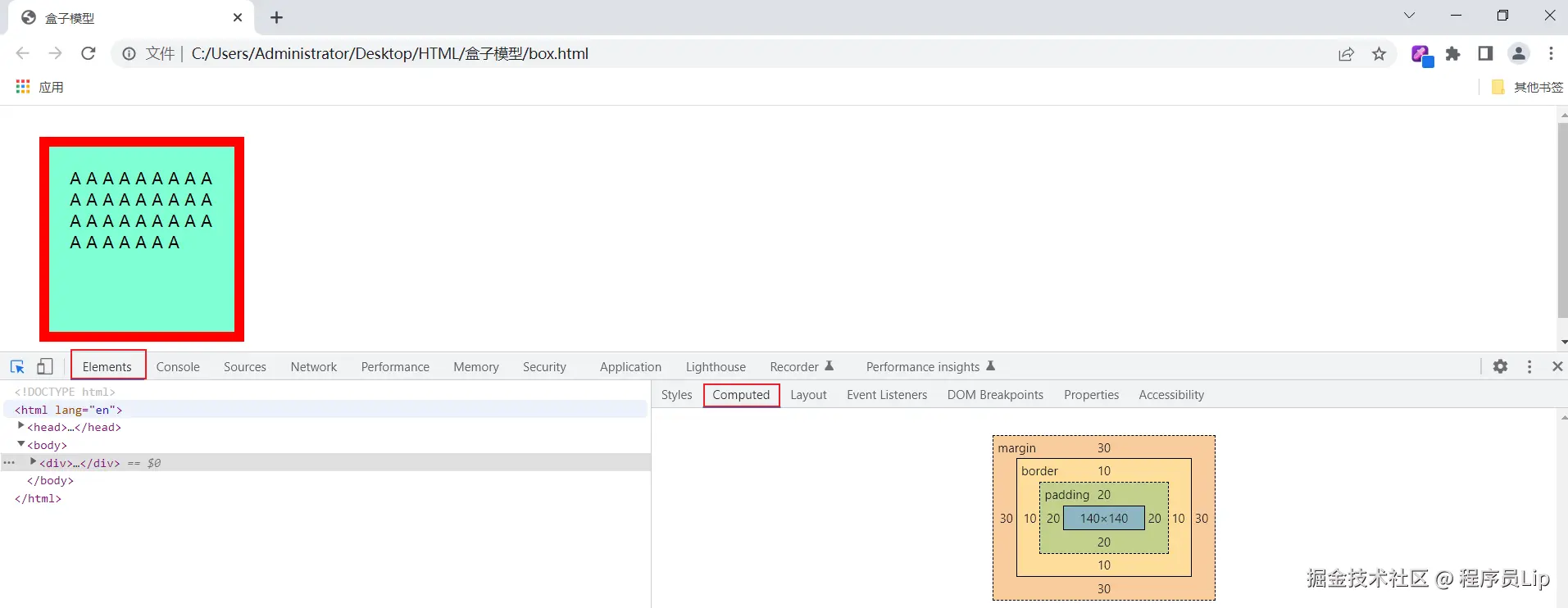1568x608 pixels.
Task: Open the Sources panel
Action: click(x=245, y=366)
